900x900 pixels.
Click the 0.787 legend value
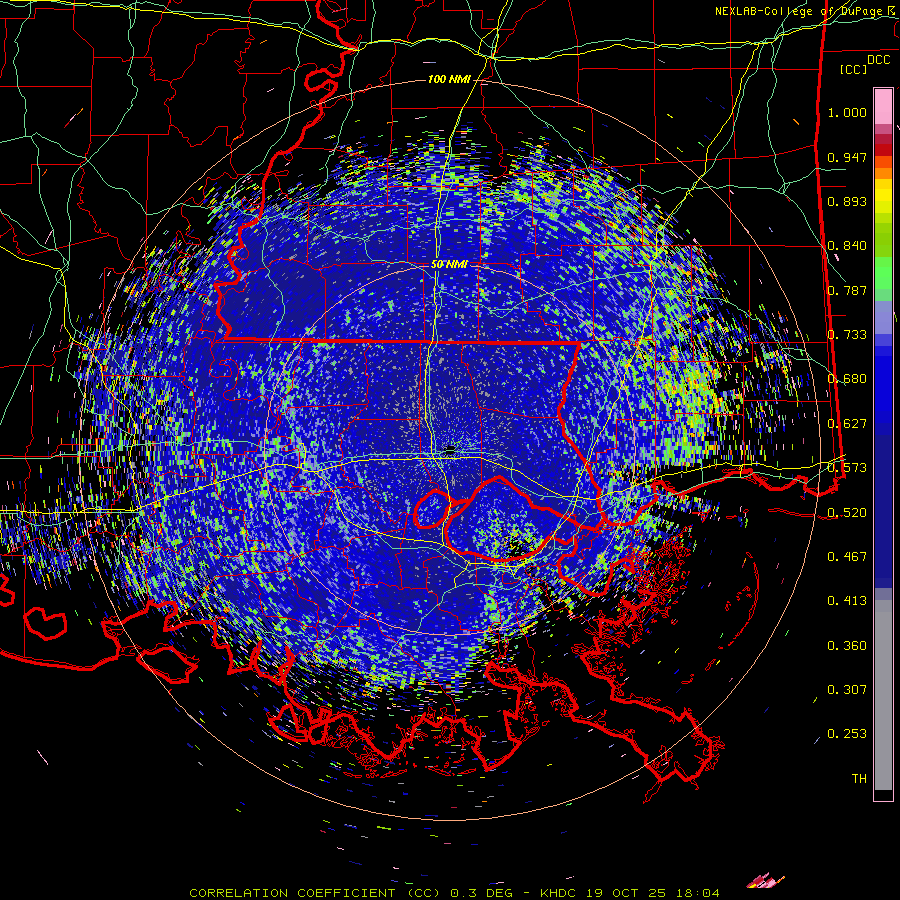[847, 290]
